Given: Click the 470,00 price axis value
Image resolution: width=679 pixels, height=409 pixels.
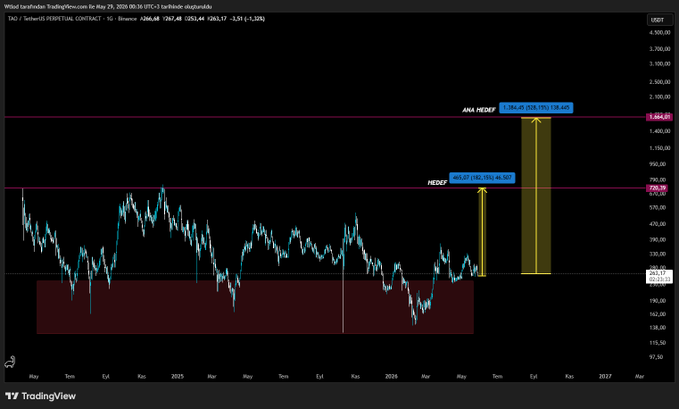Looking at the screenshot, I should [x=657, y=224].
